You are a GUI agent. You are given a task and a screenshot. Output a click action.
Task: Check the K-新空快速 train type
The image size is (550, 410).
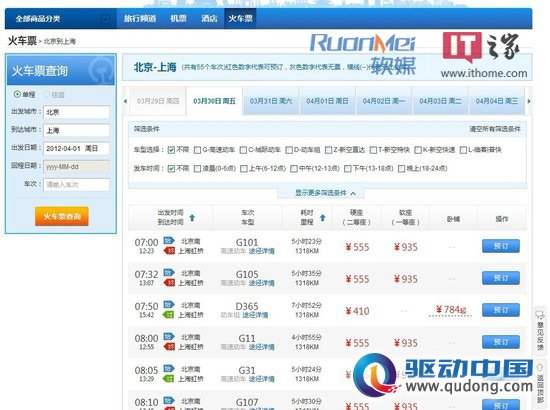(x=418, y=150)
